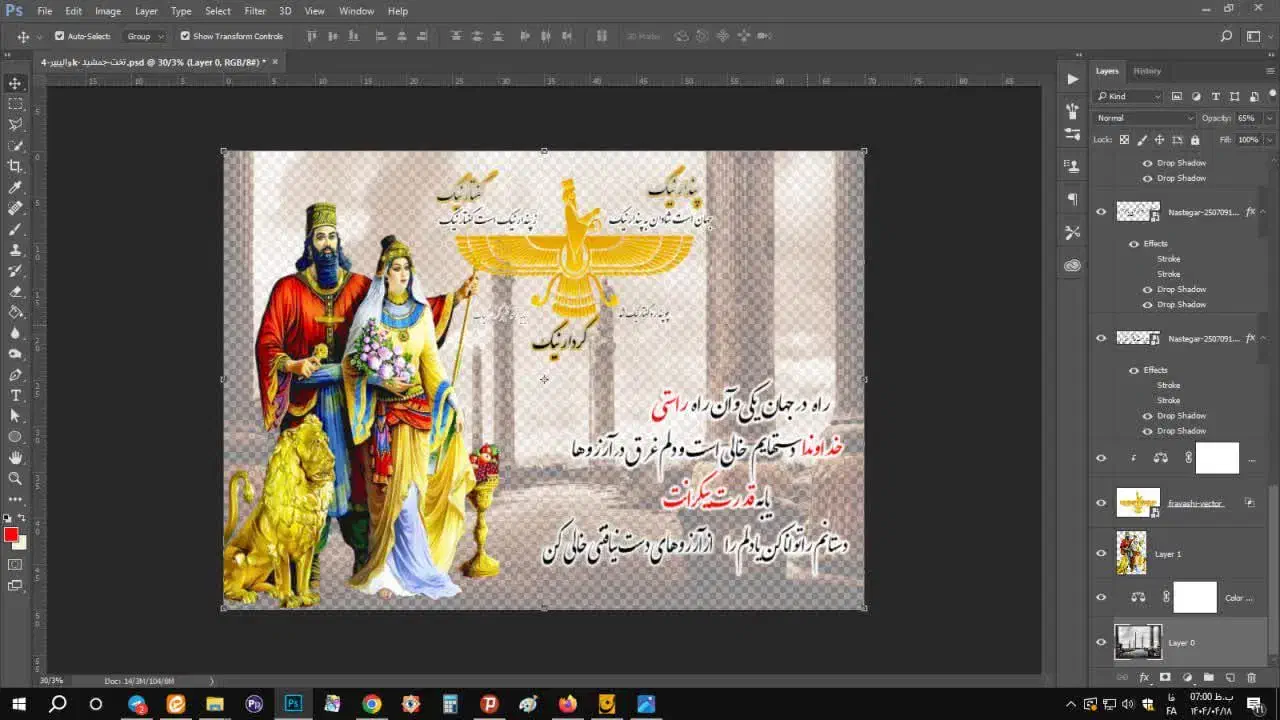Open the Group auto-select dropdown
Image resolution: width=1280 pixels, height=720 pixels.
click(145, 36)
